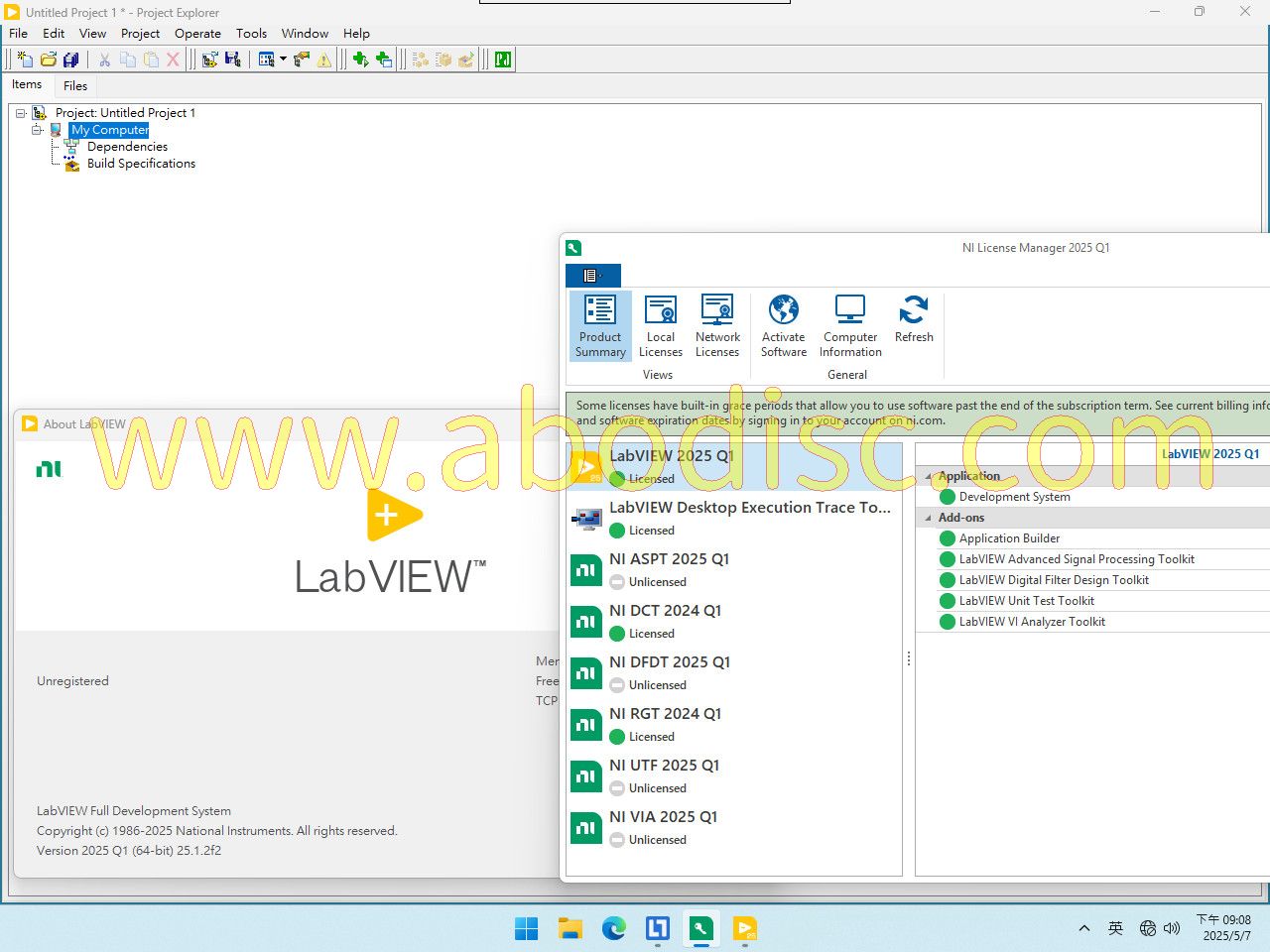
Task: Open Microsoft Edge from the taskbar
Action: pyautogui.click(x=614, y=928)
